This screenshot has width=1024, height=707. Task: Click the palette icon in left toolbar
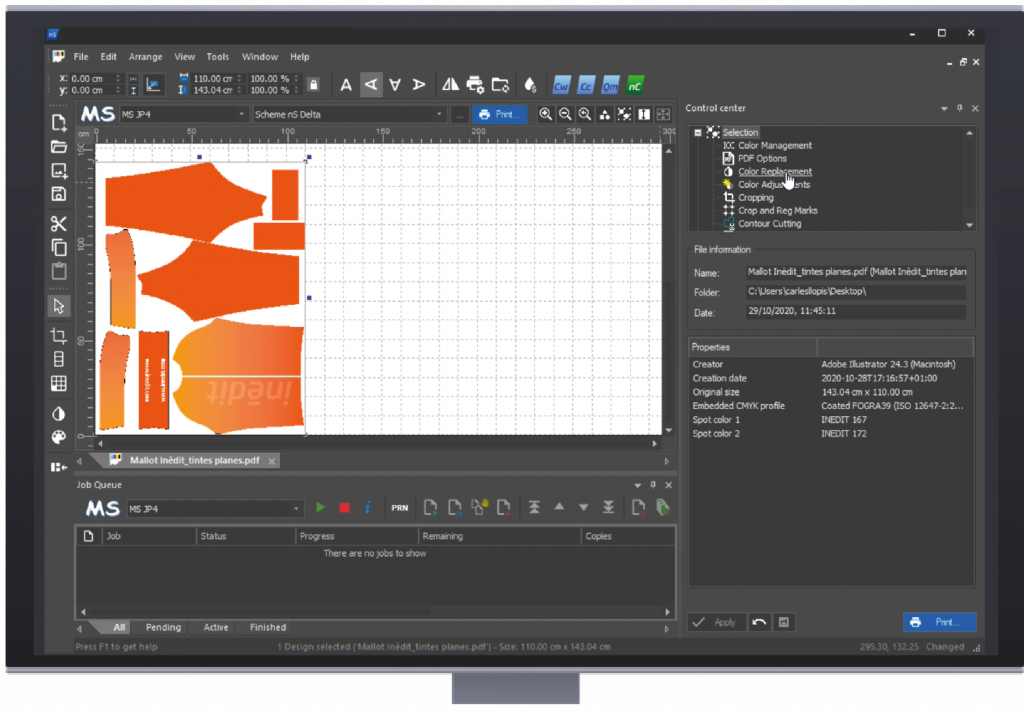pyautogui.click(x=59, y=437)
